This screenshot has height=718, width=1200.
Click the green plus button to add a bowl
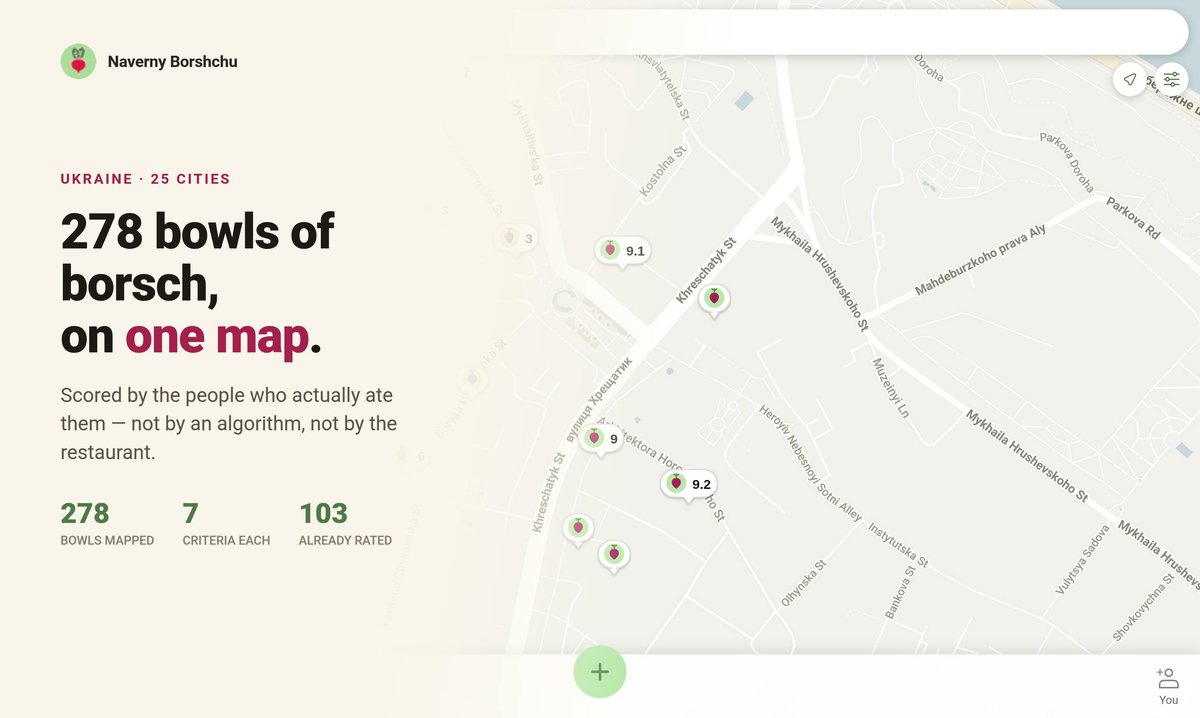click(x=600, y=672)
